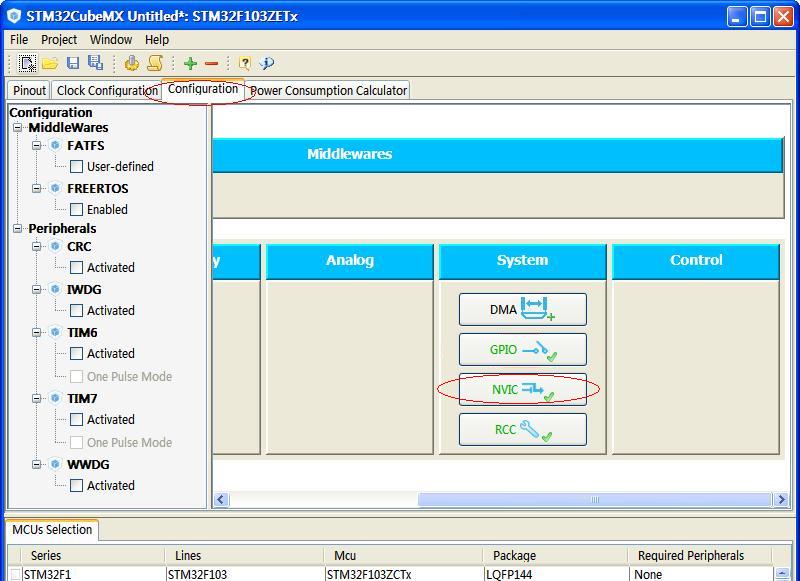The height and width of the screenshot is (581, 800).
Task: Click the Help question mark icon
Action: coord(244,63)
